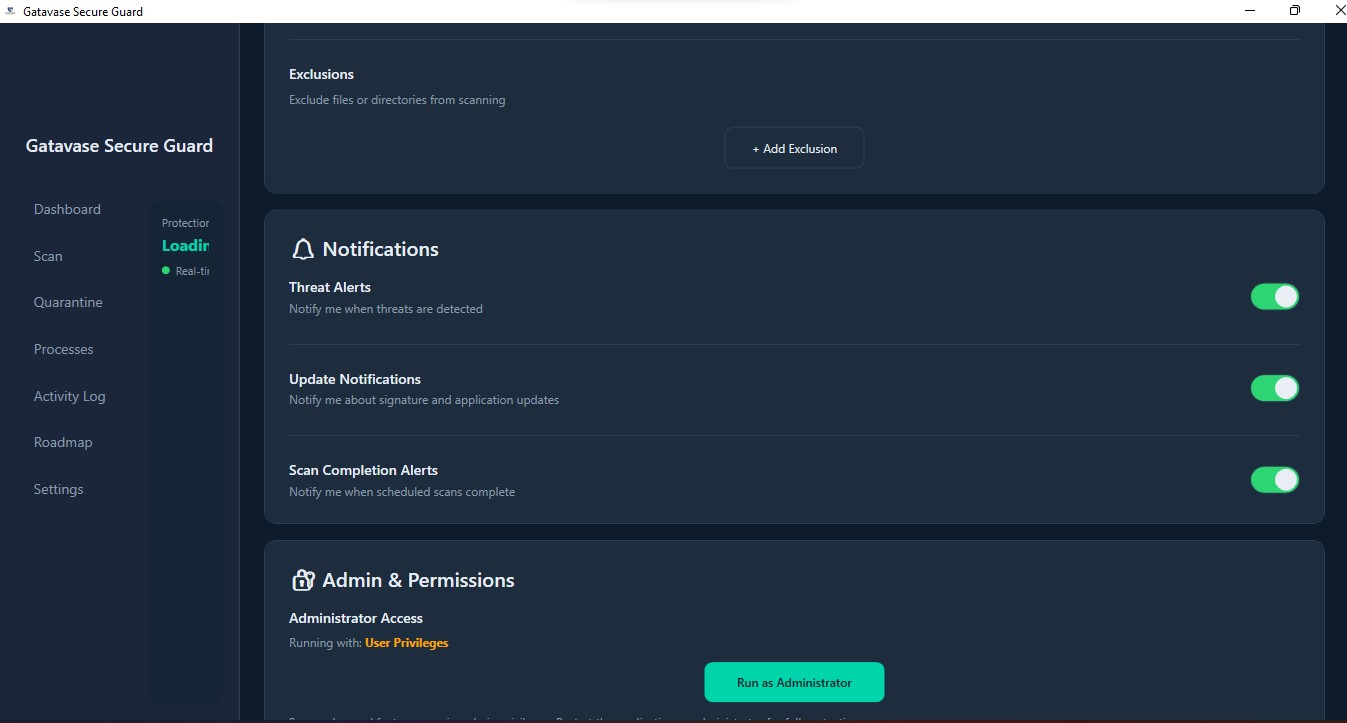Viewport: 1347px width, 723px height.
Task: Turn off Update Notifications switch
Action: point(1274,388)
